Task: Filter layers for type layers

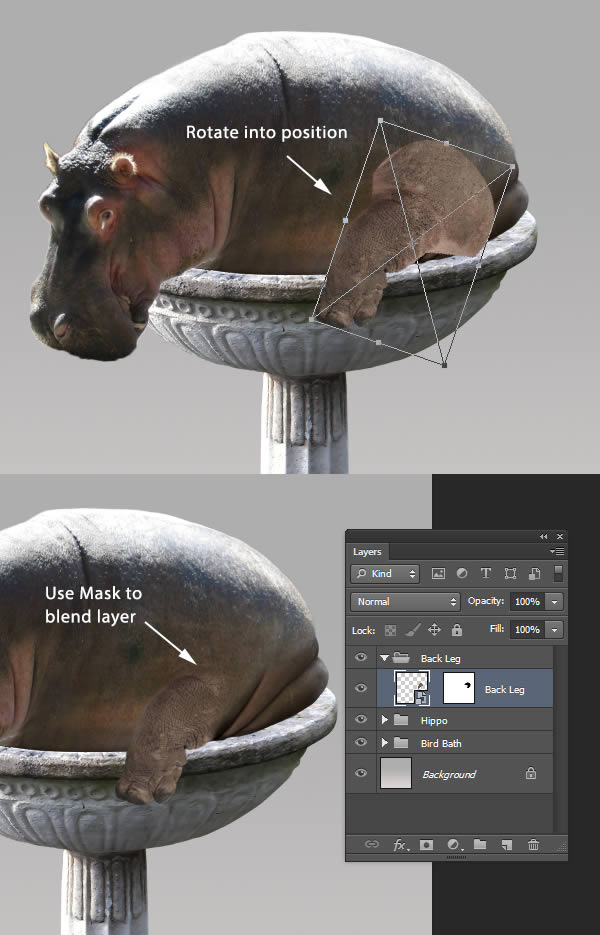Action: tap(485, 573)
